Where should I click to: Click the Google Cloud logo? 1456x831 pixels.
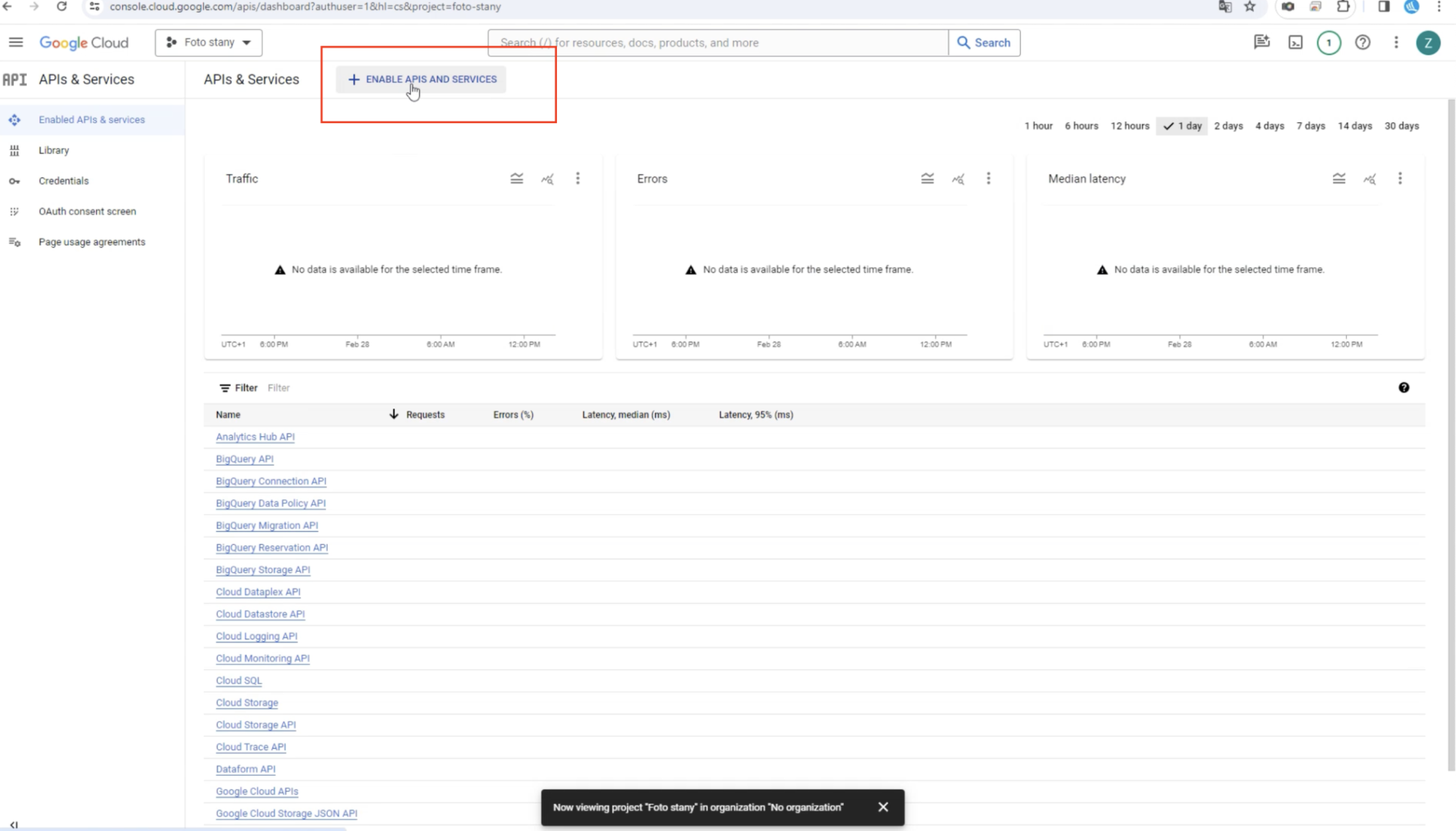click(x=84, y=43)
